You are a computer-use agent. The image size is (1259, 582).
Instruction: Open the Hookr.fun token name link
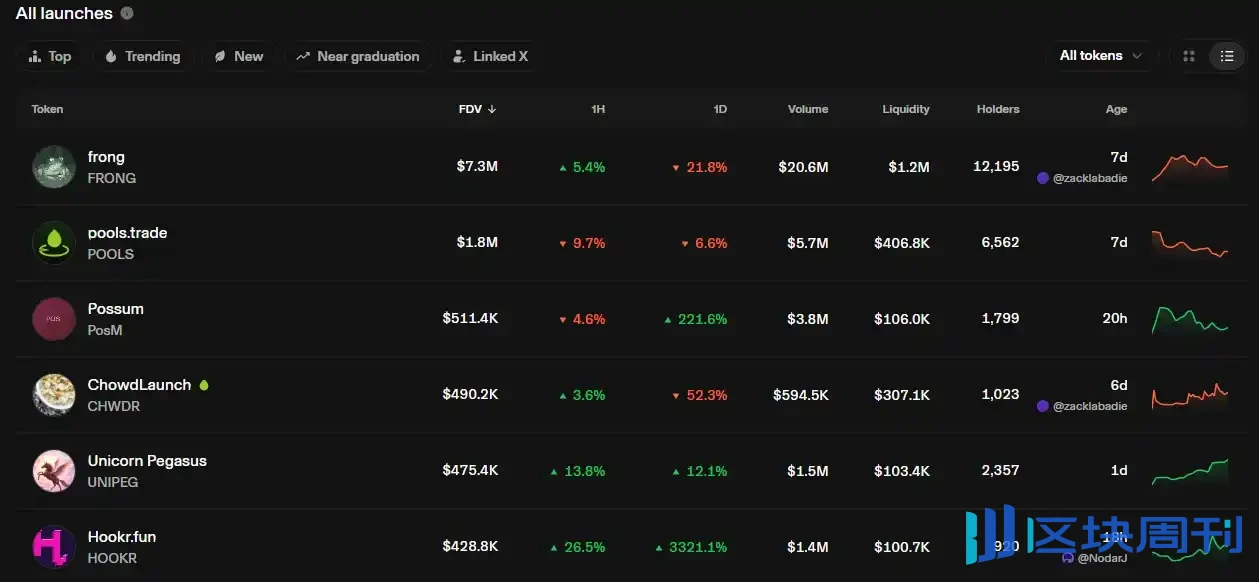coord(121,537)
